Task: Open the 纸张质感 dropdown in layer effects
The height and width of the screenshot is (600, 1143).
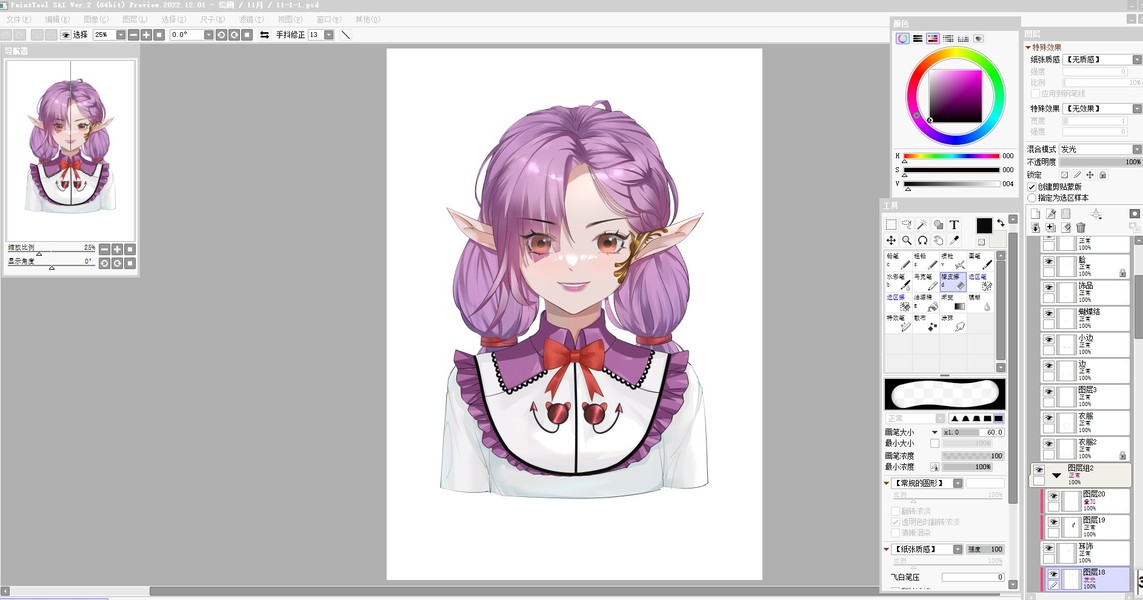Action: pyautogui.click(x=1136, y=59)
